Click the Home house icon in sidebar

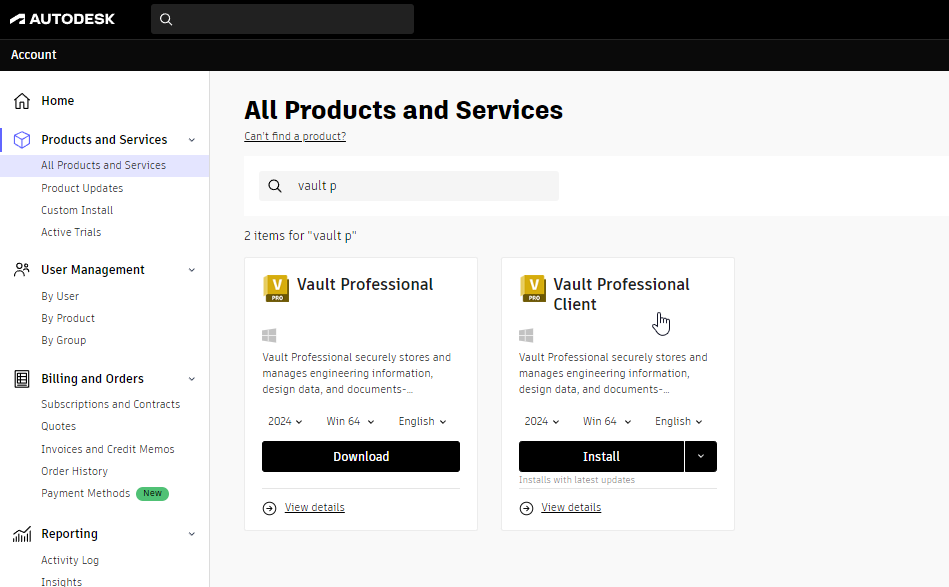point(22,101)
